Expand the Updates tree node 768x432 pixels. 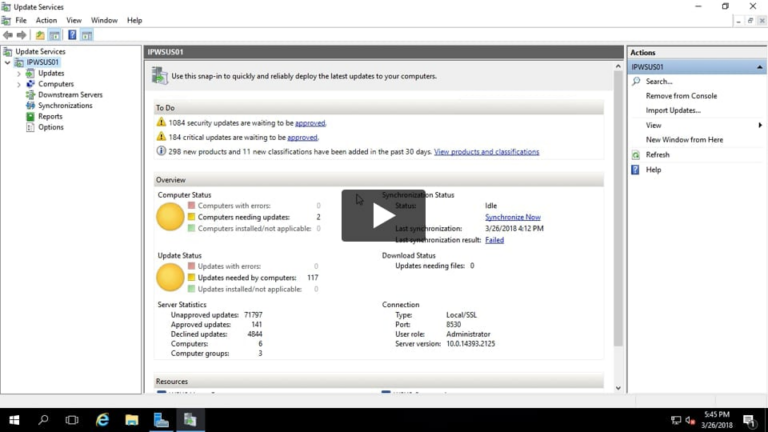18,74
